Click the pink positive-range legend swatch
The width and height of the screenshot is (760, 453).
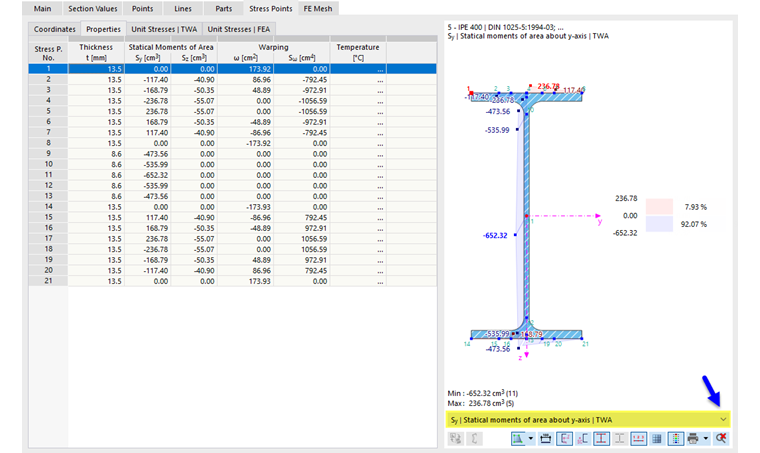(x=659, y=207)
